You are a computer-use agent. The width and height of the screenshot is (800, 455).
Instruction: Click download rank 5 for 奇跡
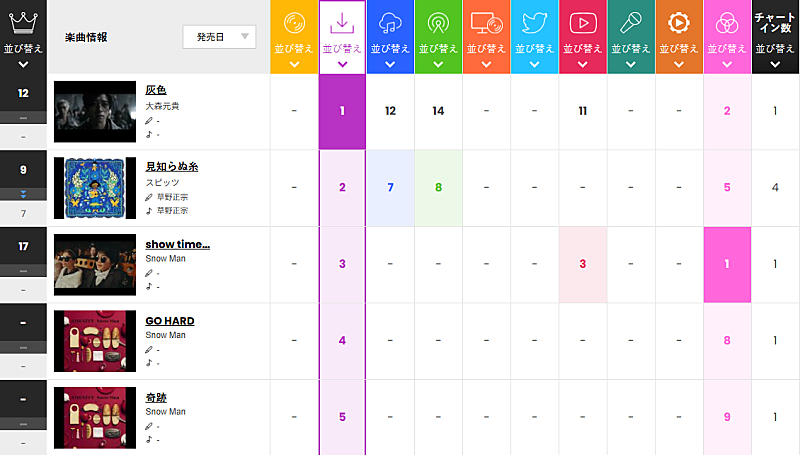pos(342,417)
